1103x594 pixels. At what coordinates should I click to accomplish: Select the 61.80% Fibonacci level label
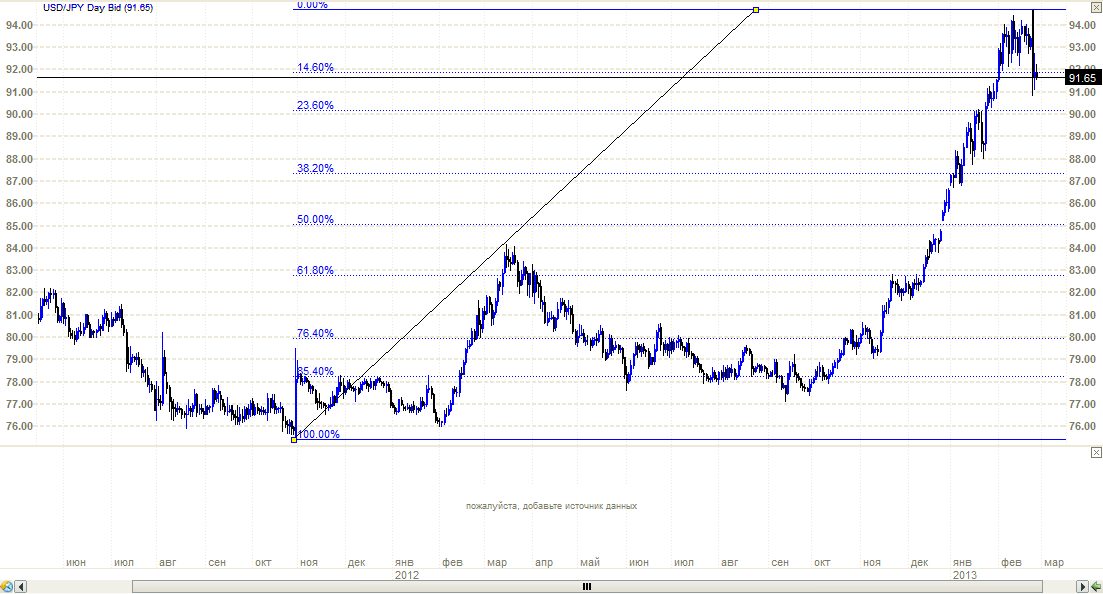click(315, 271)
